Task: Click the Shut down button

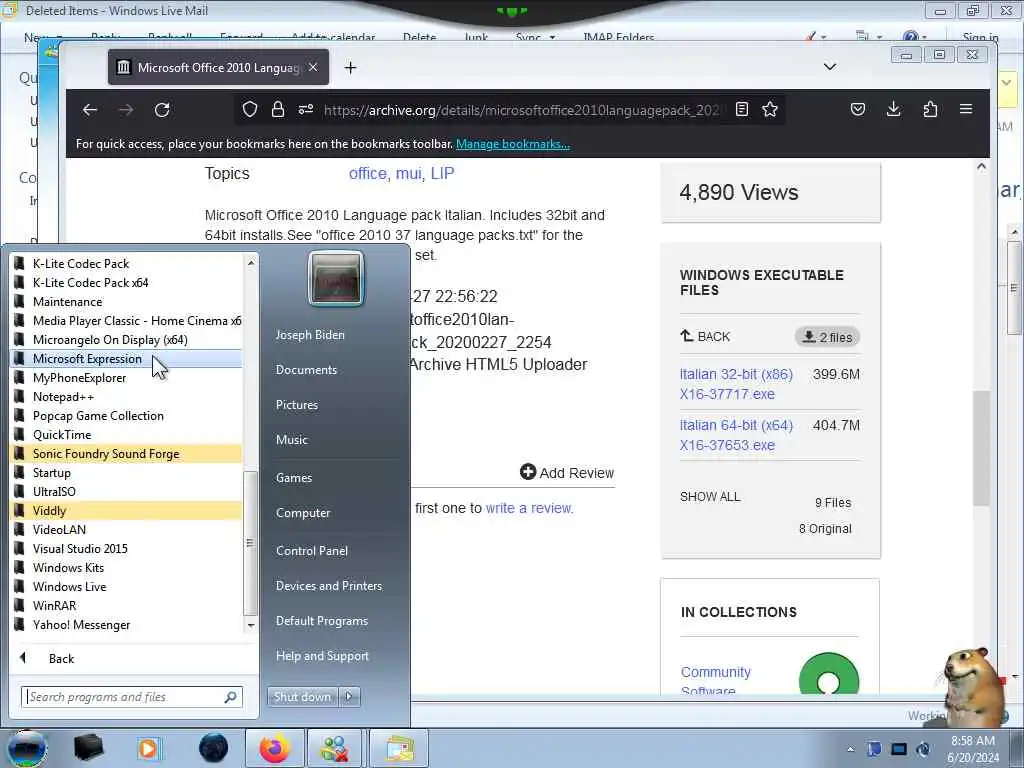Action: pos(302,697)
